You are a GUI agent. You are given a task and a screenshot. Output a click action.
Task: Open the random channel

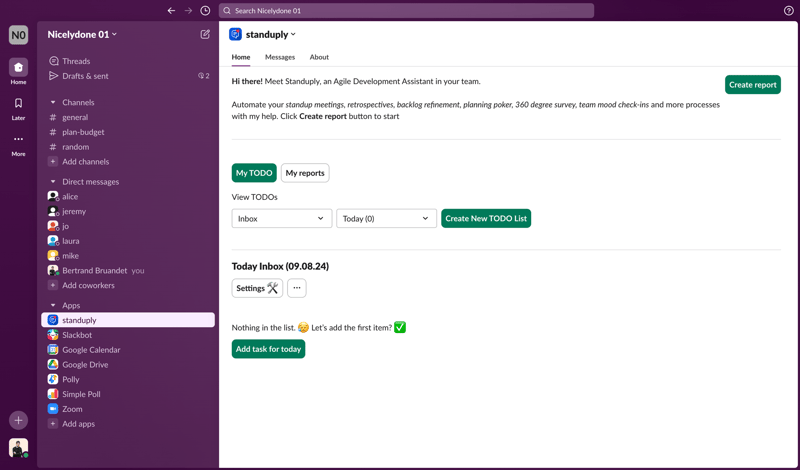point(128,146)
